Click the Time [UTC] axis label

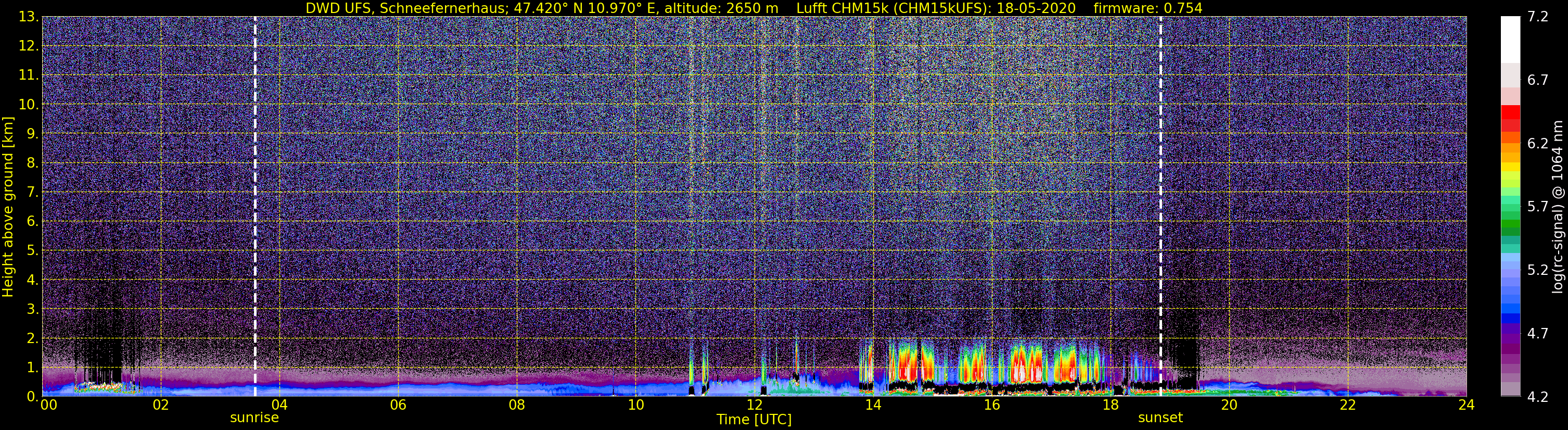[x=754, y=420]
